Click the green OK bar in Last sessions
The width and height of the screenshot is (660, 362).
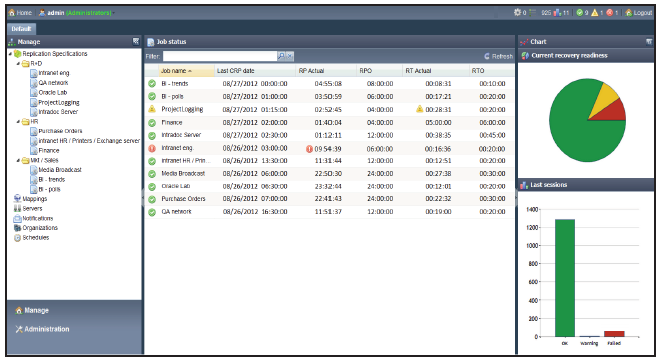[x=564, y=278]
